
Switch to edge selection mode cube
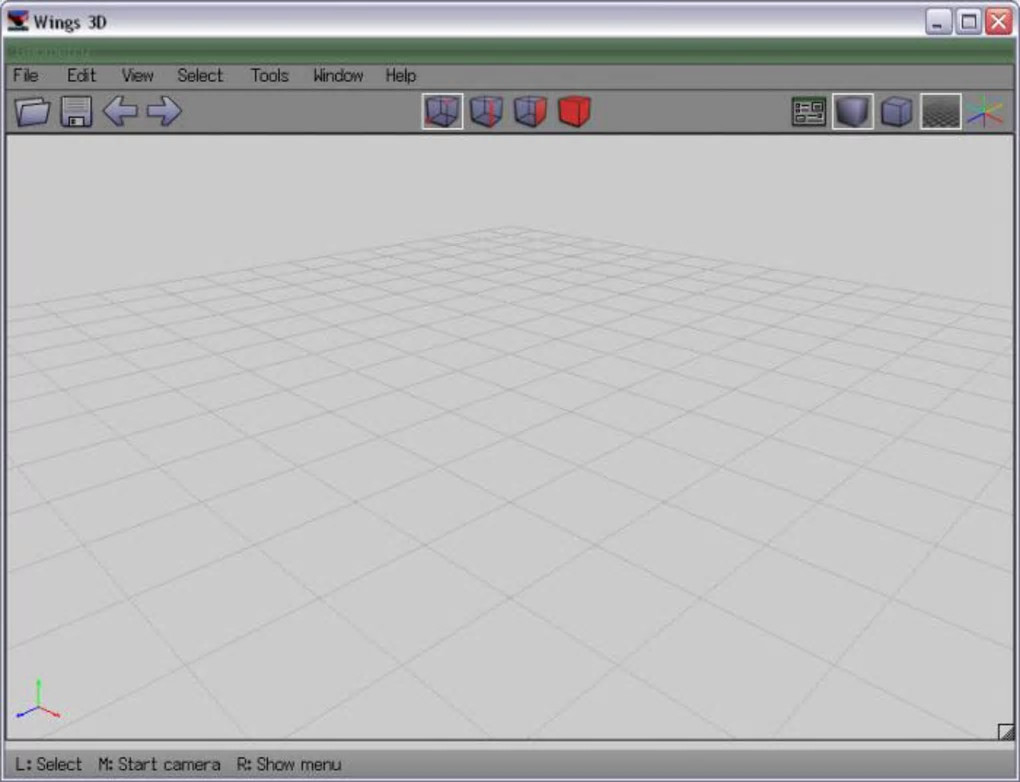pyautogui.click(x=487, y=111)
